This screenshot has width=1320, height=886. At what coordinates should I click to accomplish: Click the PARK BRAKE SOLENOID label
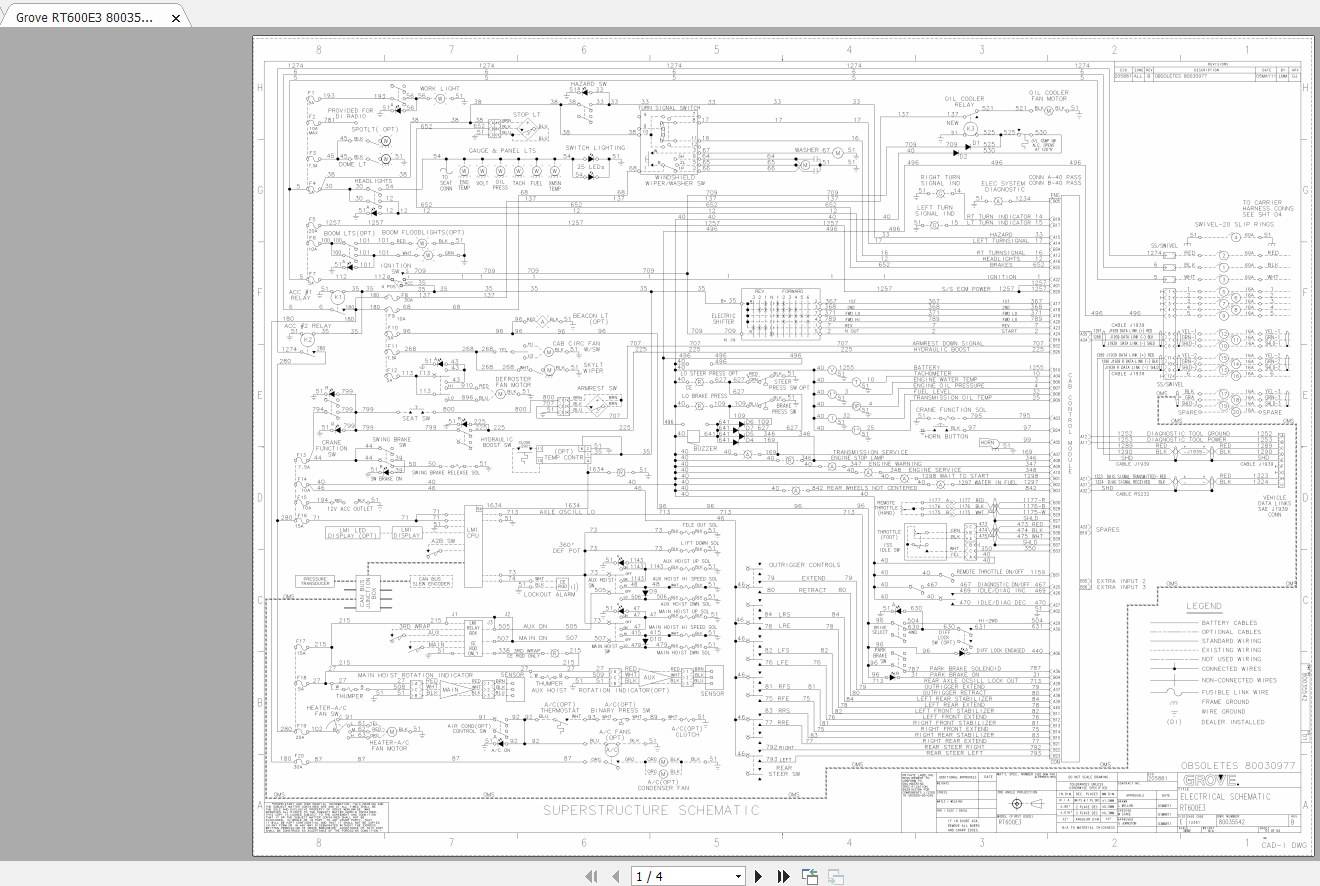[963, 667]
